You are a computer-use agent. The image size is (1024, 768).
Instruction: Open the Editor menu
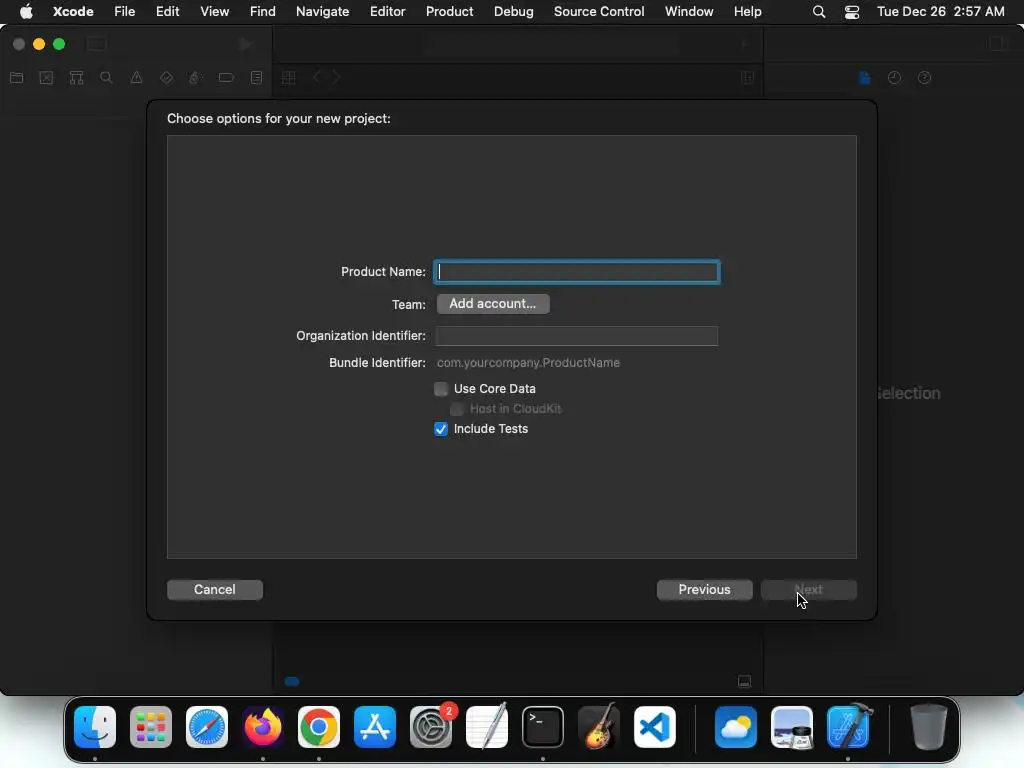(387, 12)
